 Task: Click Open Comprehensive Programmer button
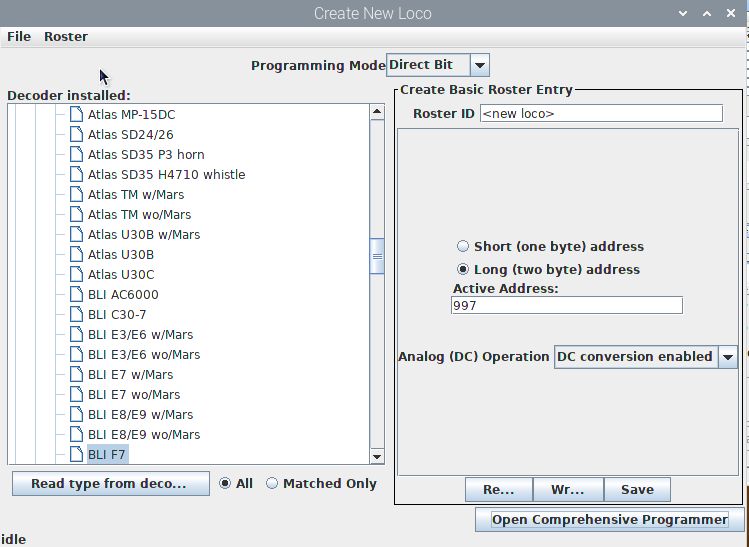pos(610,520)
